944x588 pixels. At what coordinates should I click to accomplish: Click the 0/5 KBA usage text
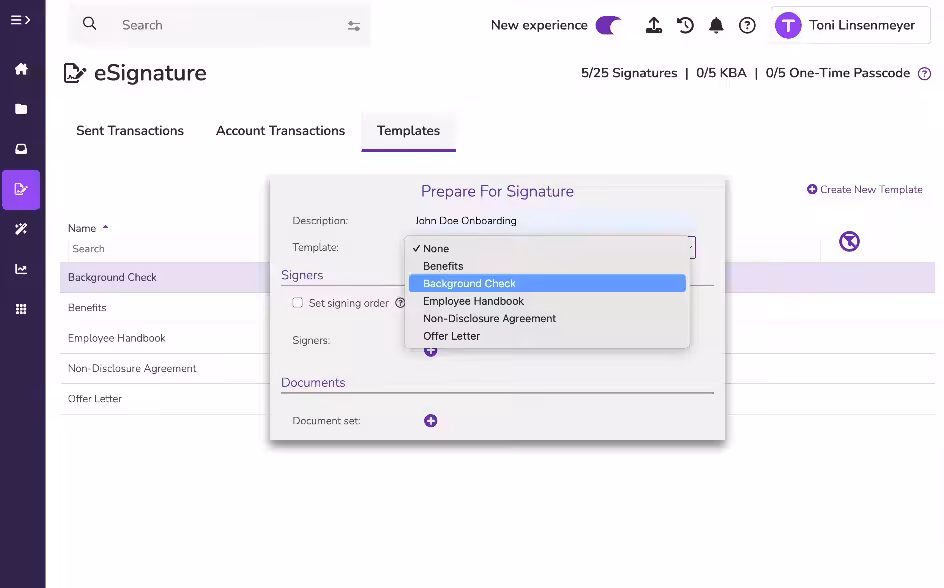721,73
